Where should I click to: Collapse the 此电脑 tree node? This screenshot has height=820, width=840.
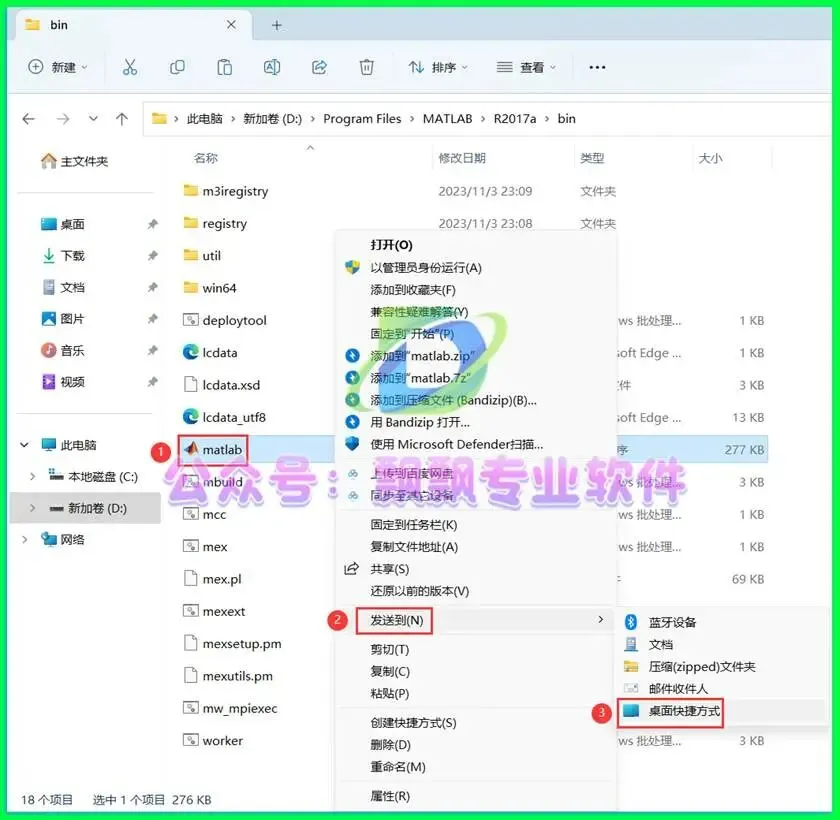24,445
